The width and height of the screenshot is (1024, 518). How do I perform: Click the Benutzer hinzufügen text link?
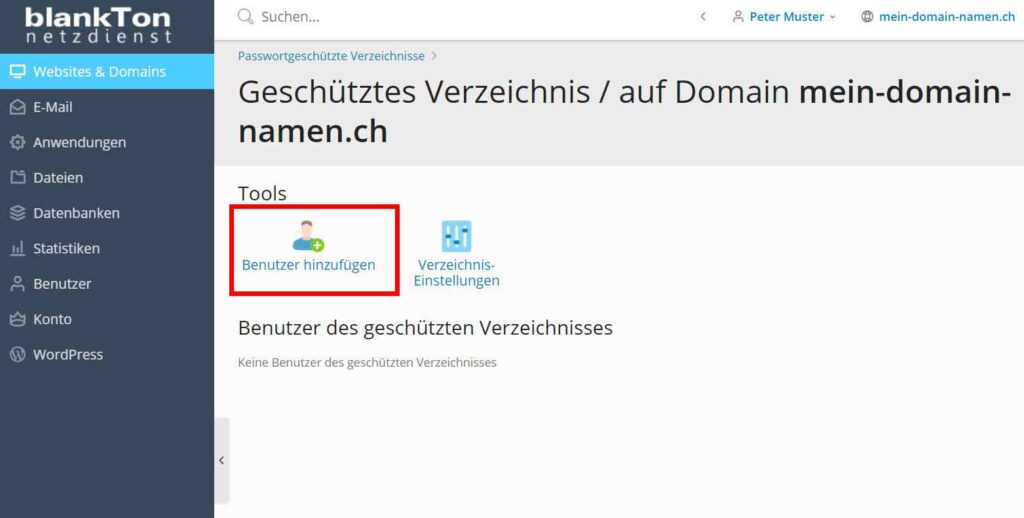(308, 265)
